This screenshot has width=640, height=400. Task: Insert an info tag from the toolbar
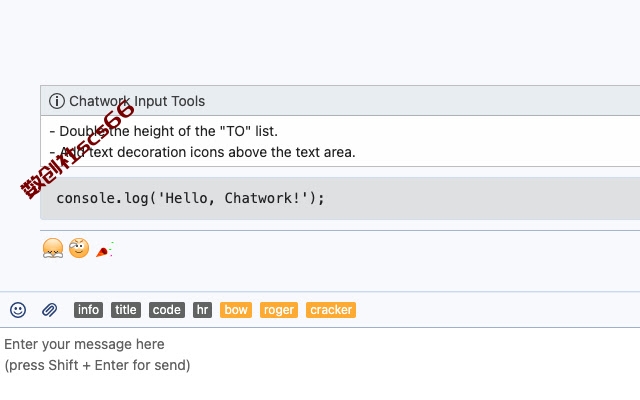click(x=88, y=310)
